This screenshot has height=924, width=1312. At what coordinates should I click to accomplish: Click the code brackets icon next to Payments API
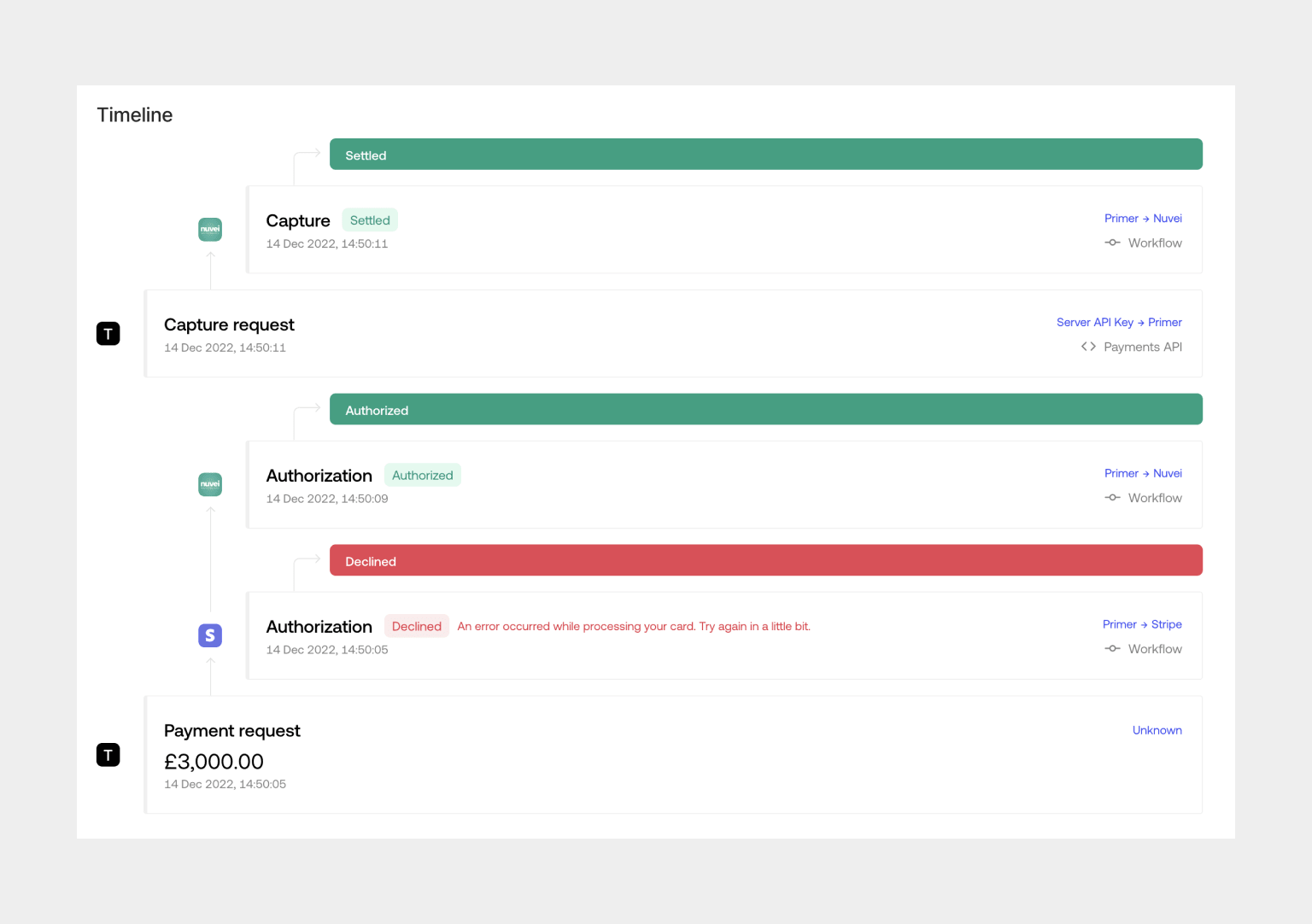1088,347
